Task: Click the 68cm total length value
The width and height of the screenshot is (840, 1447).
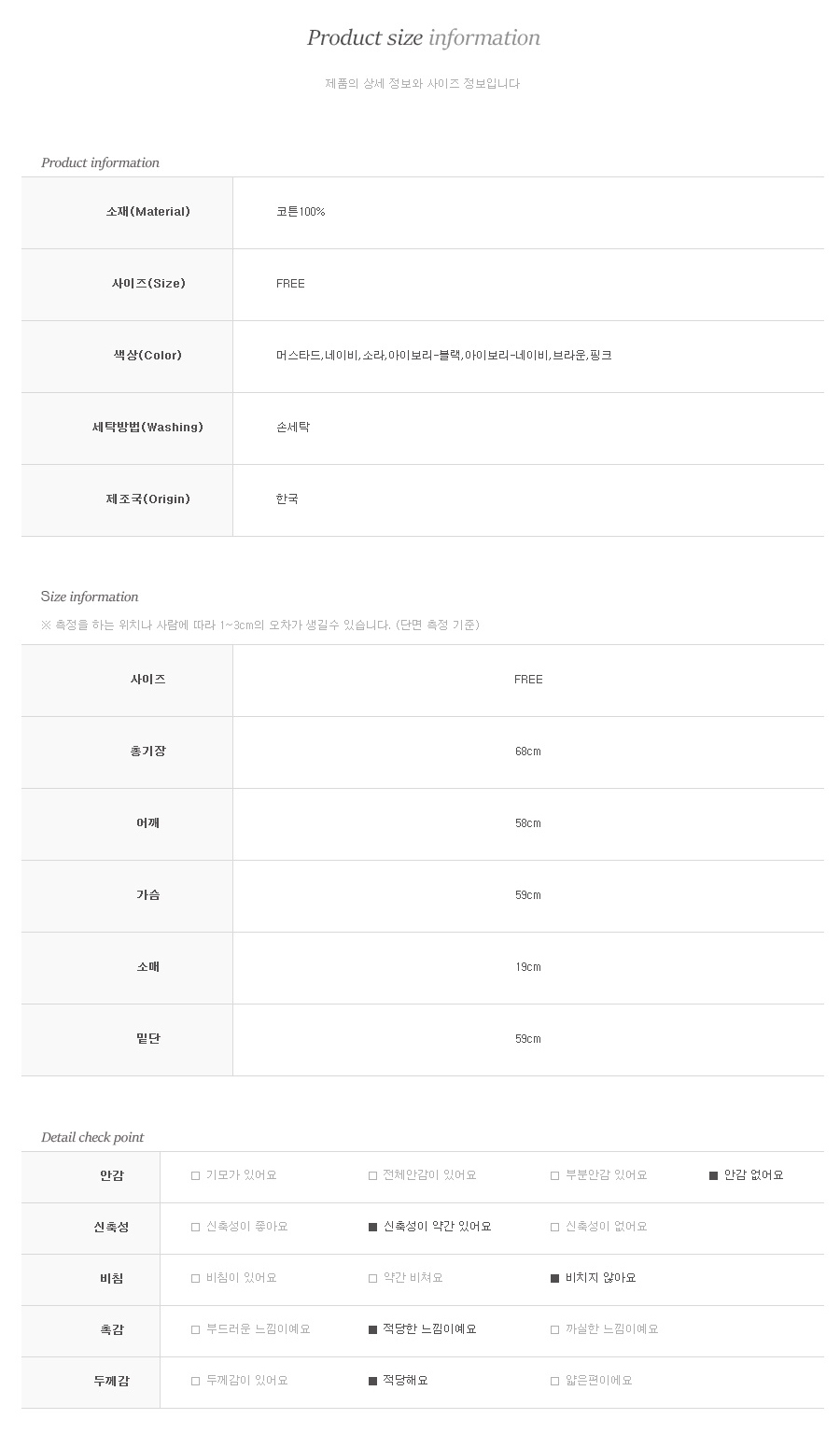Action: pos(528,752)
